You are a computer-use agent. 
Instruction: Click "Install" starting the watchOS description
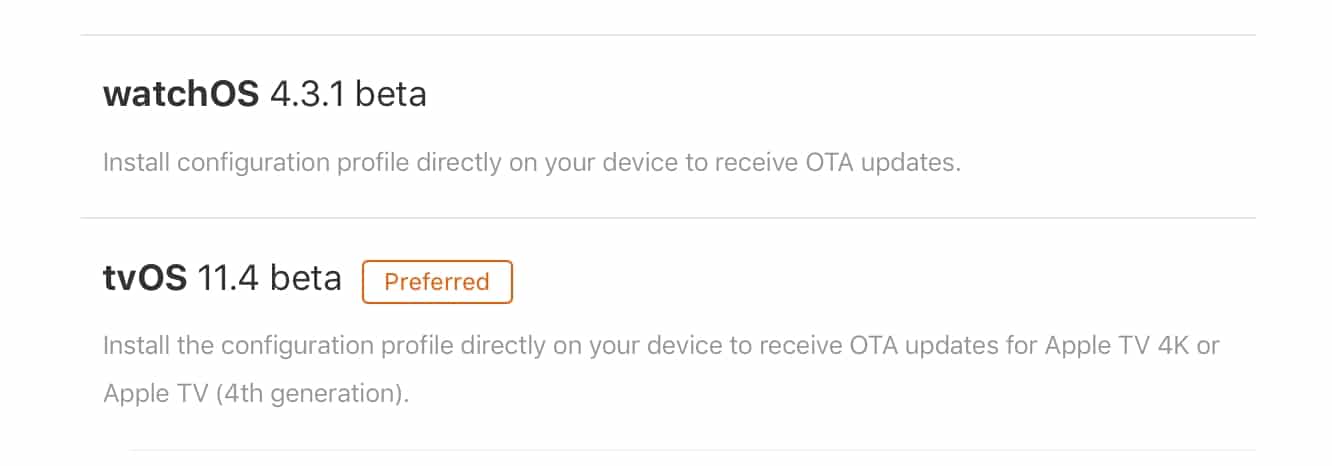[x=136, y=163]
